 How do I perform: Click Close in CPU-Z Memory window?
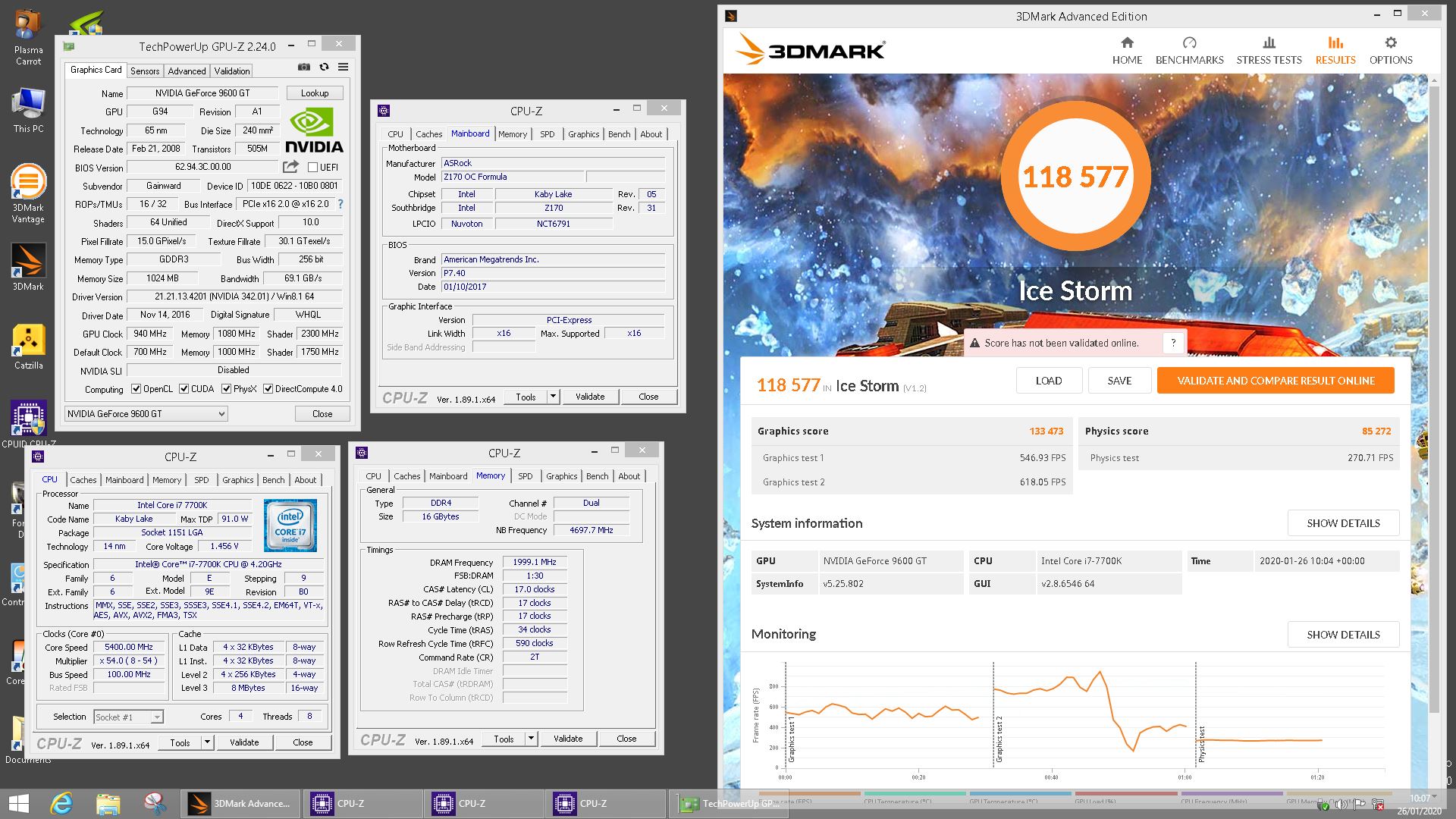pos(626,739)
